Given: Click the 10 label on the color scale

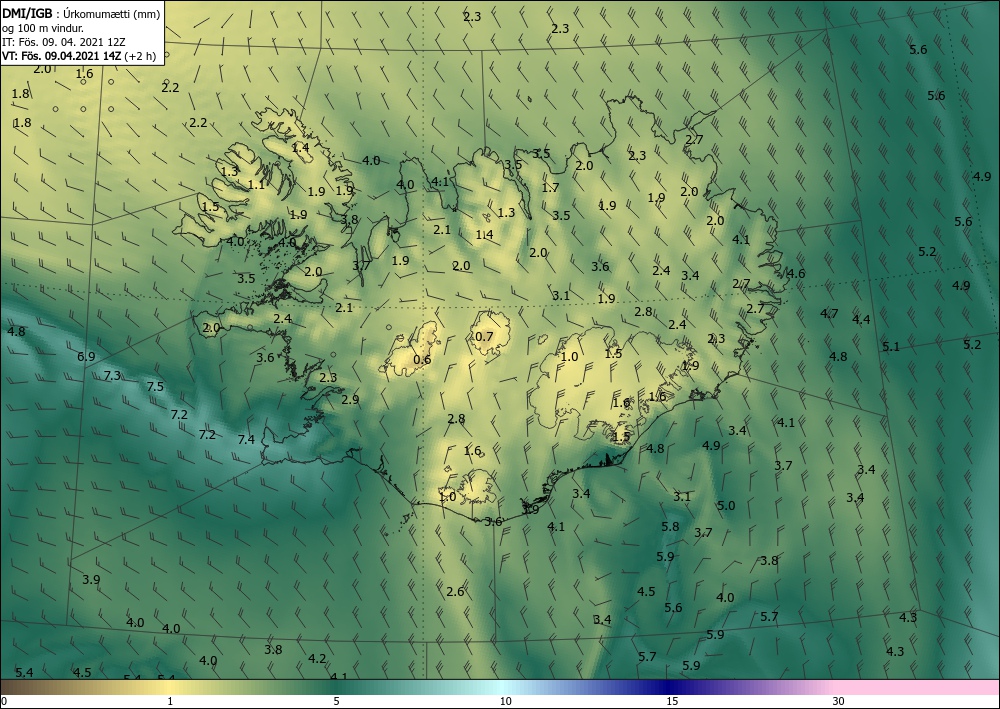Looking at the screenshot, I should point(505,701).
